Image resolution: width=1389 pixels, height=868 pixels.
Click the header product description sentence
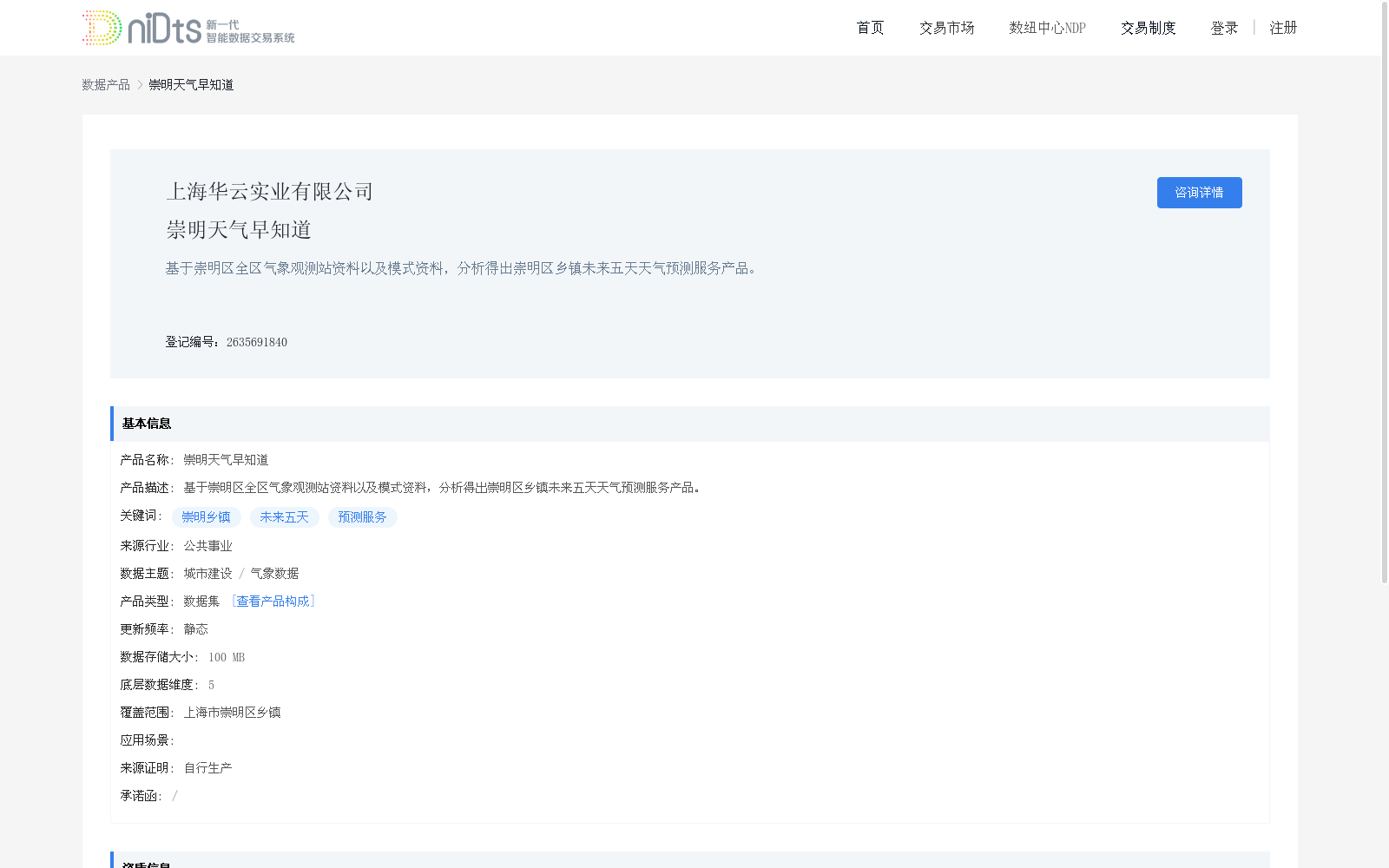point(464,268)
